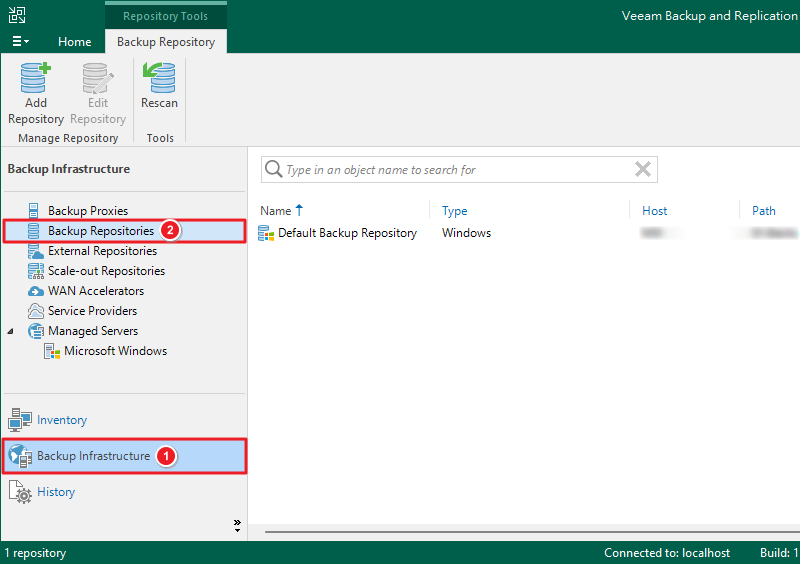Click the Service Providers icon
Image resolution: width=800 pixels, height=564 pixels.
pyautogui.click(x=35, y=311)
